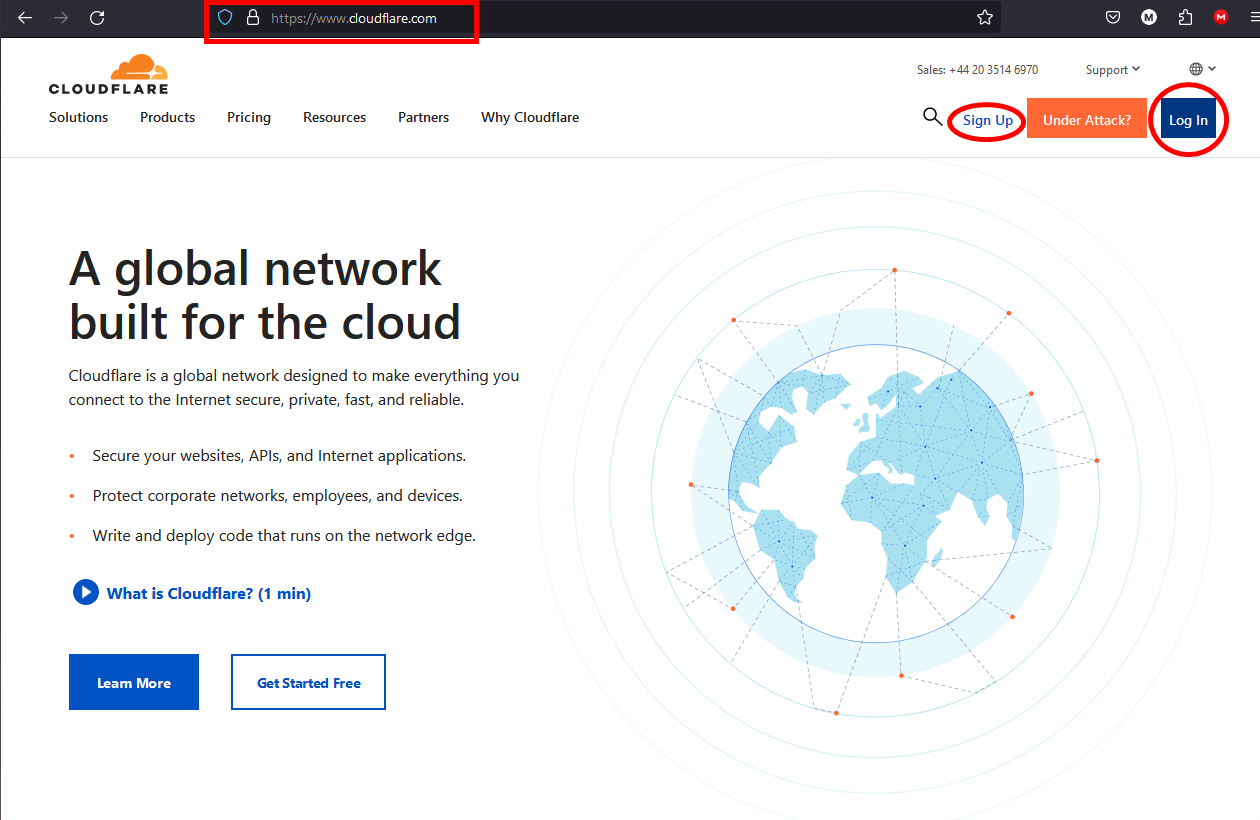This screenshot has height=820, width=1260.
Task: Click the Sign Up link
Action: pyautogui.click(x=988, y=121)
